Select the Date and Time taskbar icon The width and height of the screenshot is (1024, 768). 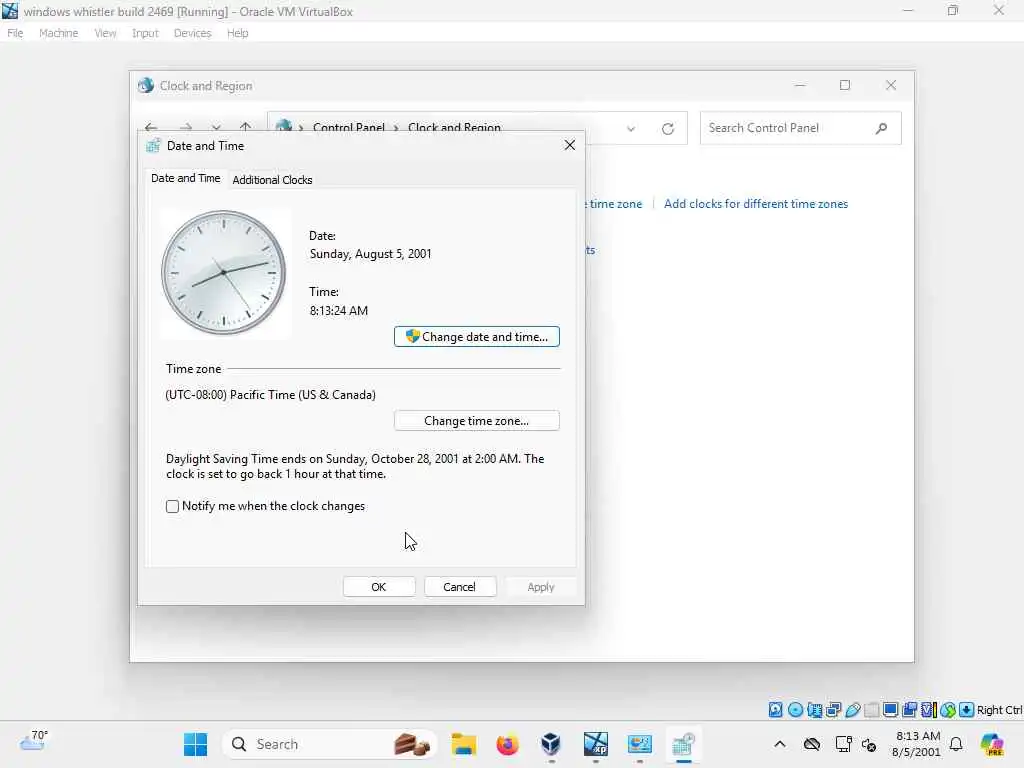[683, 744]
